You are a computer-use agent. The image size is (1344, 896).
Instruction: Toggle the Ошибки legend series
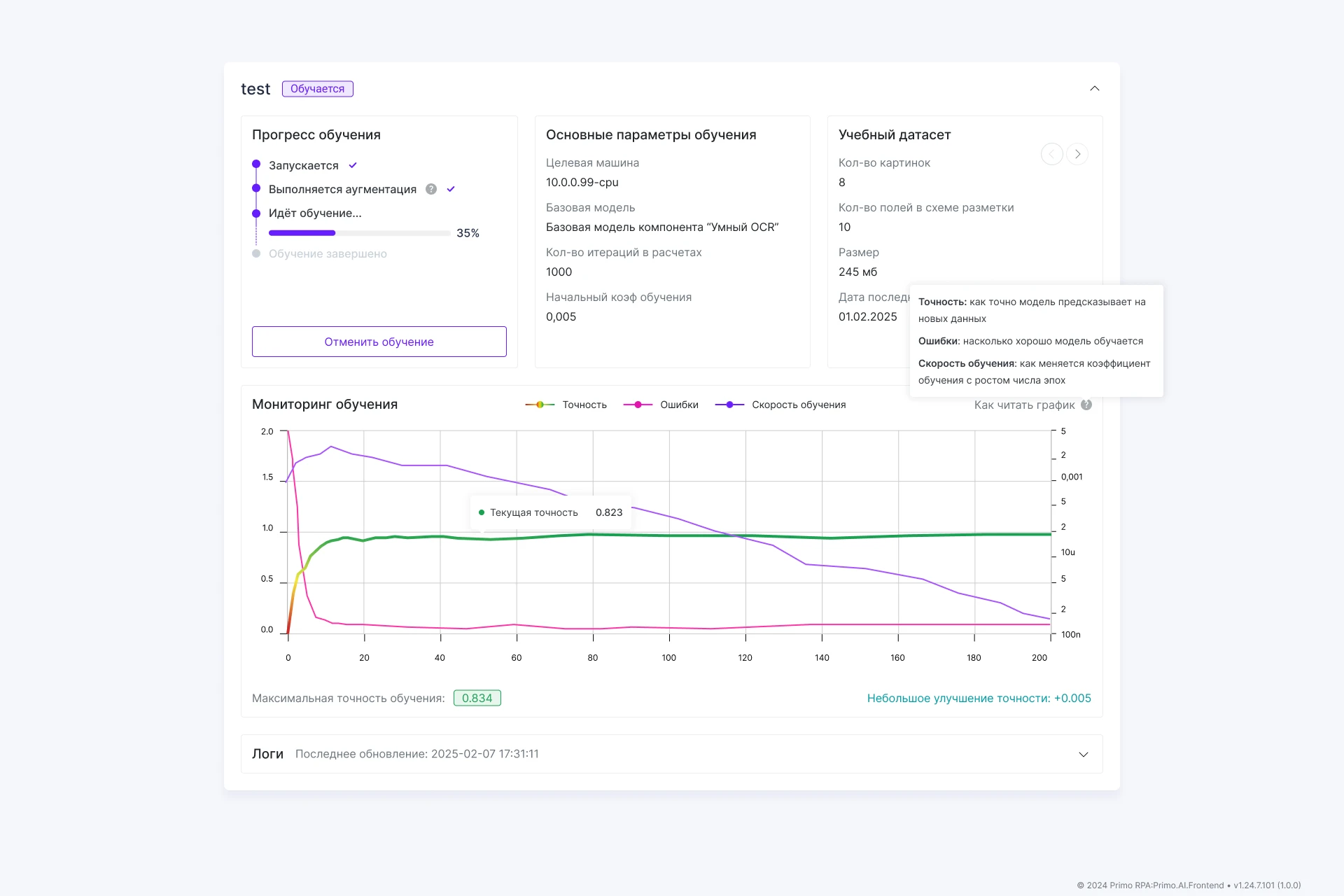[x=661, y=405]
